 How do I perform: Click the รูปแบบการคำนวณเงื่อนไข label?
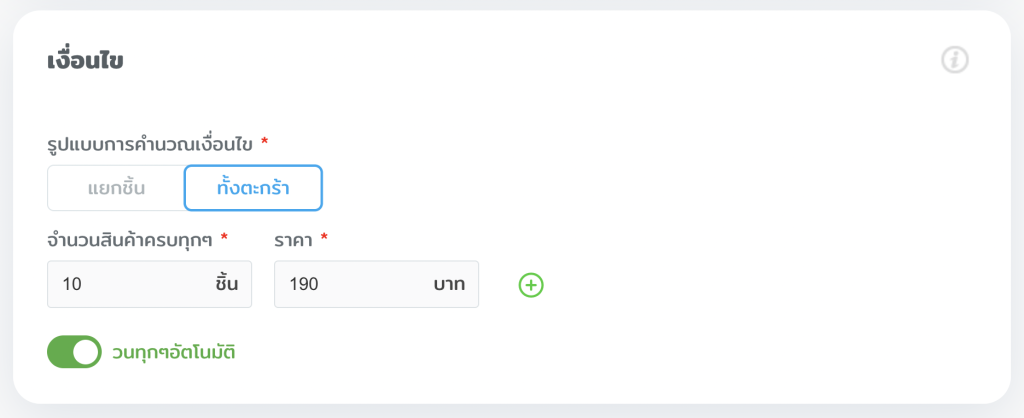[150, 143]
